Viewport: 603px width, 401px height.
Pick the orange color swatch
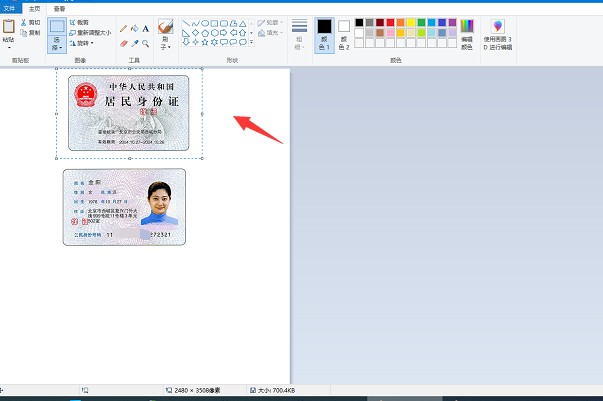coord(401,23)
